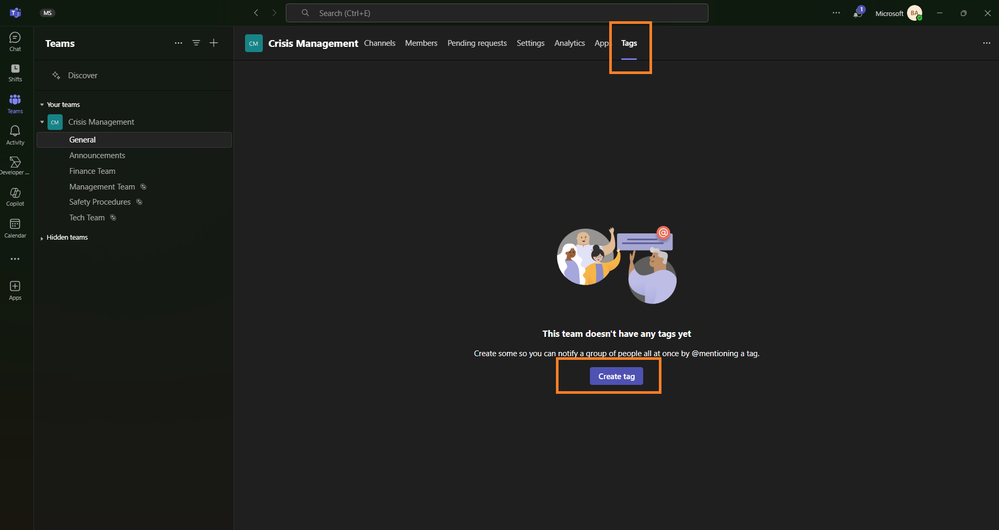Click the Microsoft account label

click(x=889, y=13)
